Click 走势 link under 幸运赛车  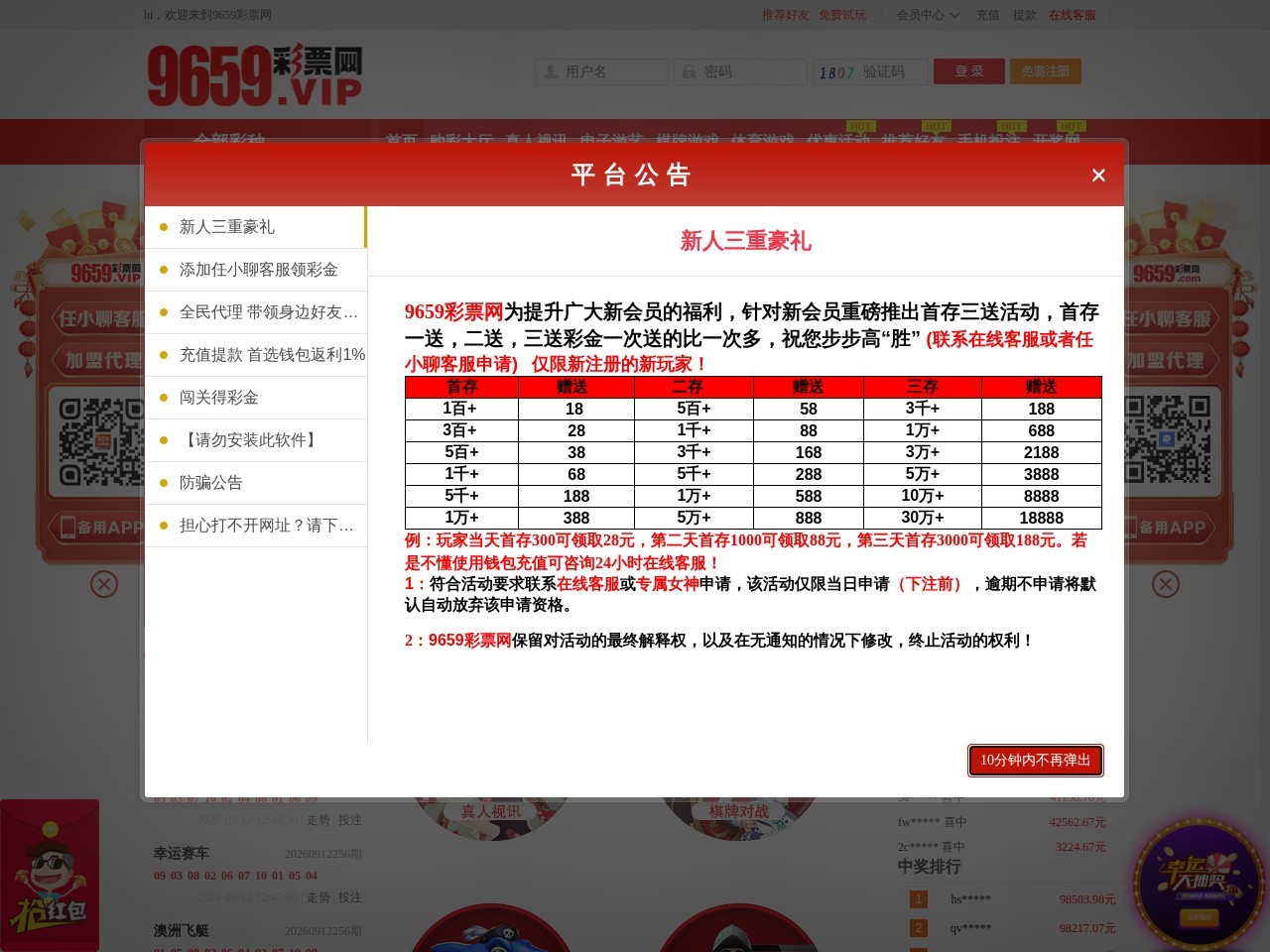pyautogui.click(x=318, y=897)
